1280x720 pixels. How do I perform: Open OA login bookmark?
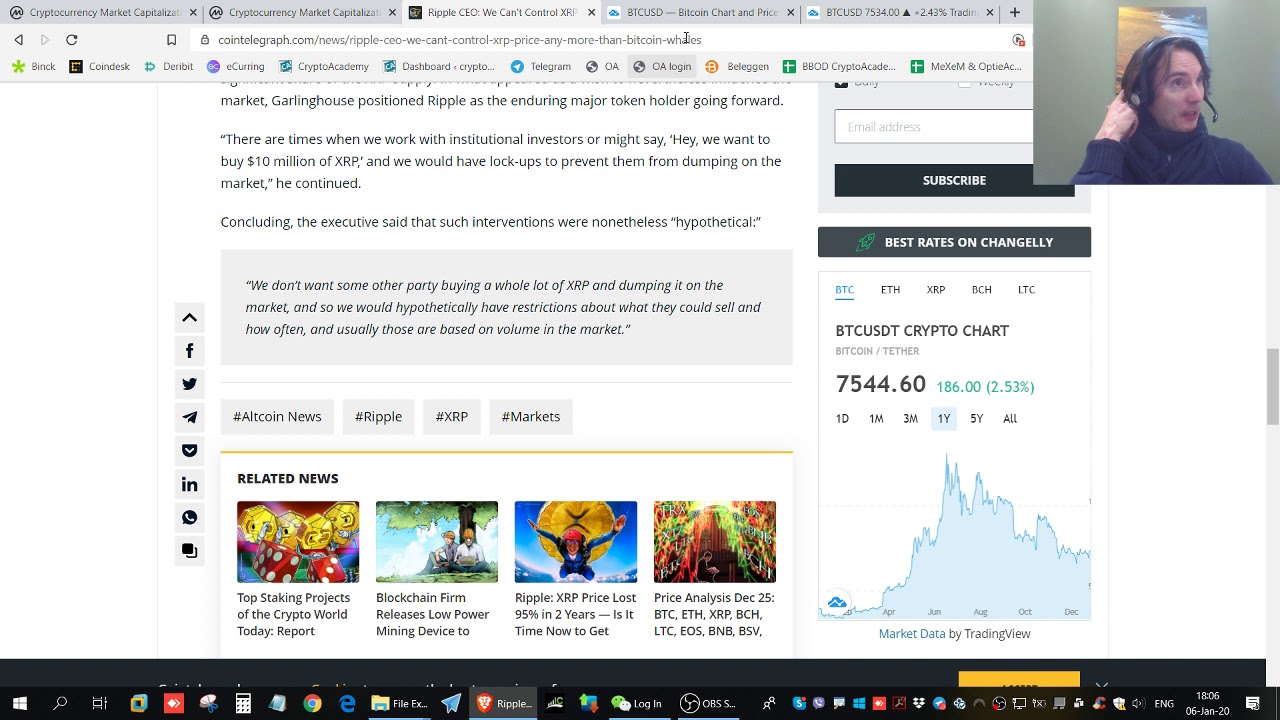tap(662, 67)
